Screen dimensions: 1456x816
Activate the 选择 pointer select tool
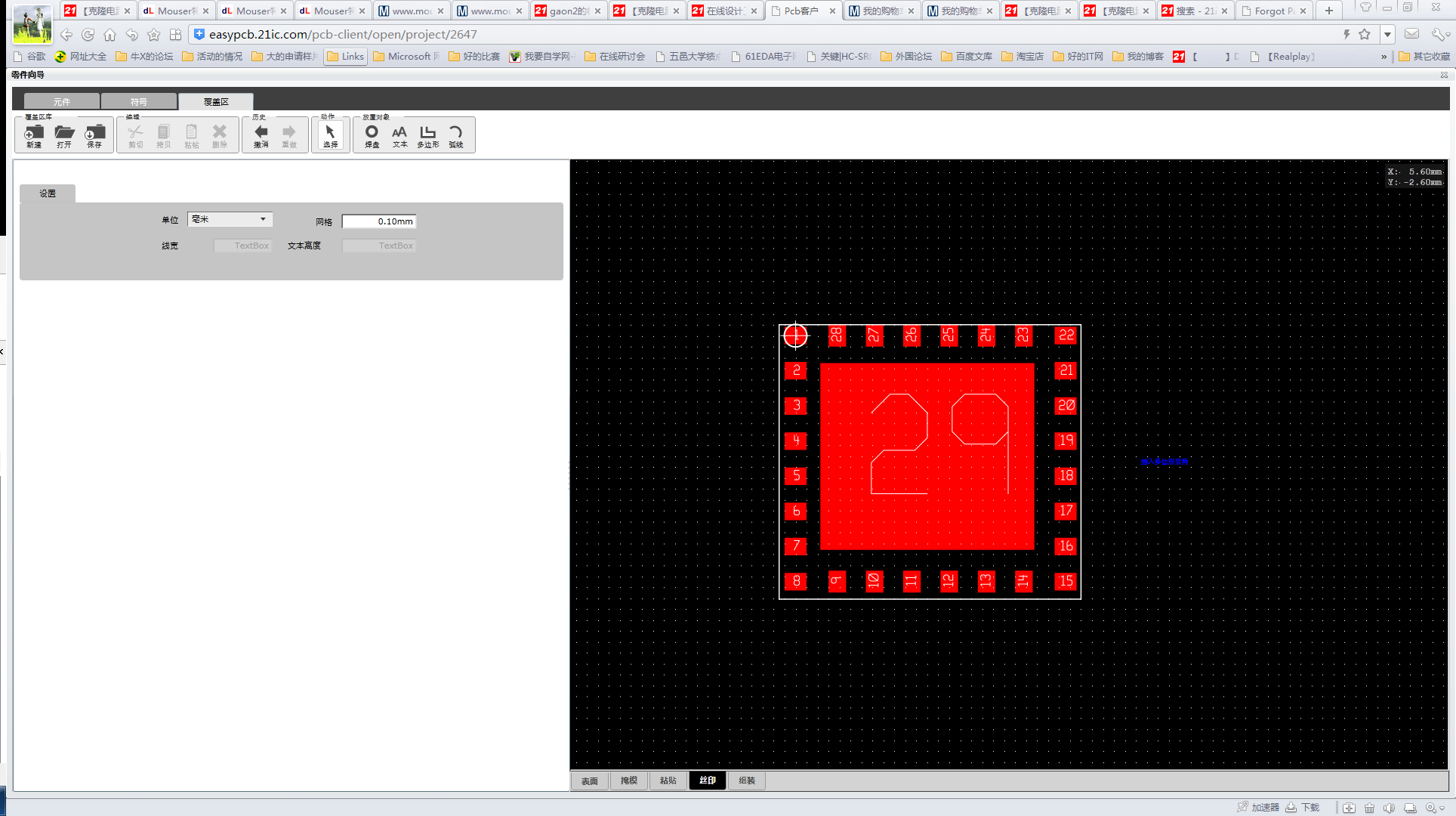click(x=330, y=135)
